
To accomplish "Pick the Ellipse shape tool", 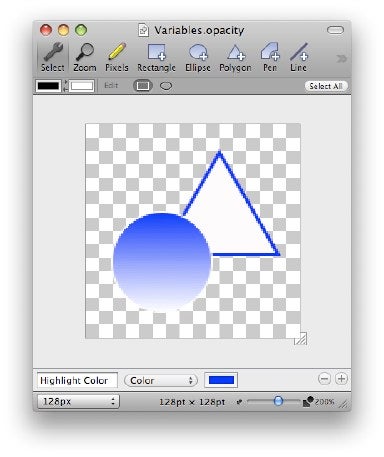I will [x=198, y=57].
